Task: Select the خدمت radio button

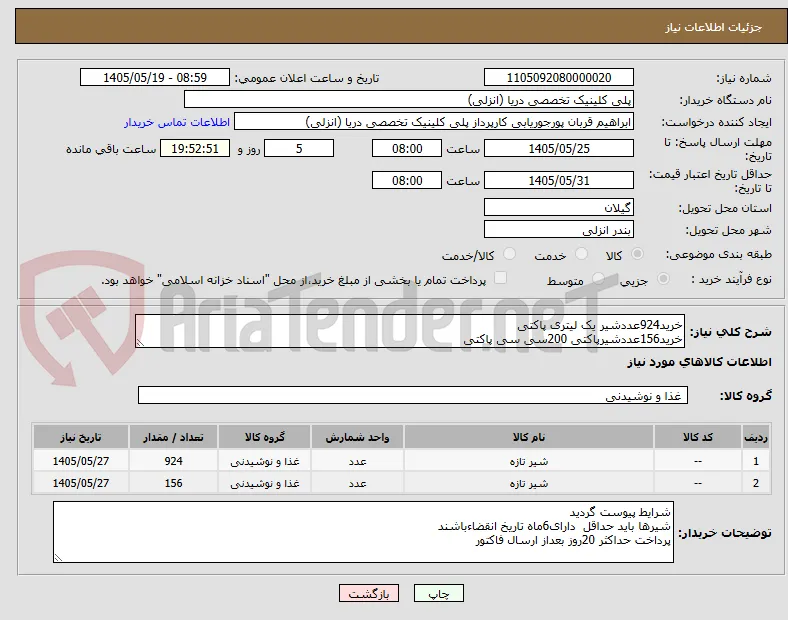Action: coord(581,254)
